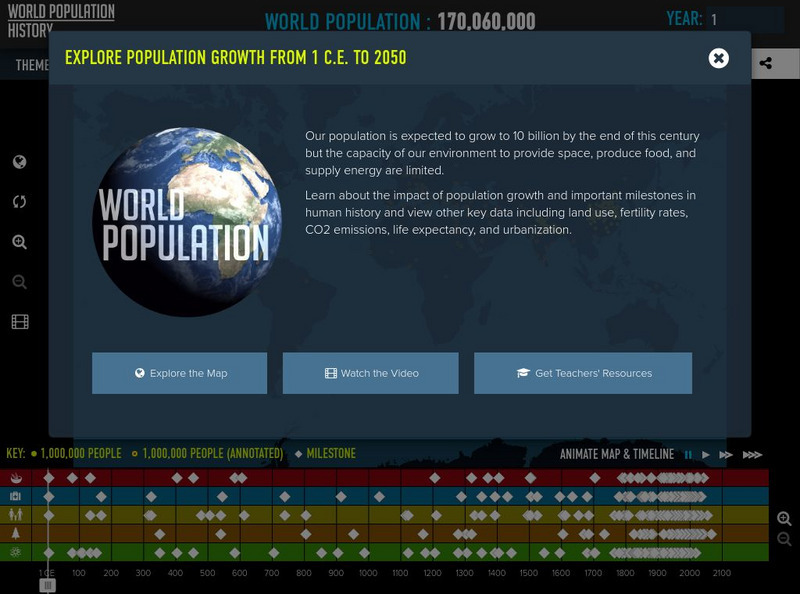Click the Year input field
This screenshot has width=800, height=594.
[x=745, y=20]
